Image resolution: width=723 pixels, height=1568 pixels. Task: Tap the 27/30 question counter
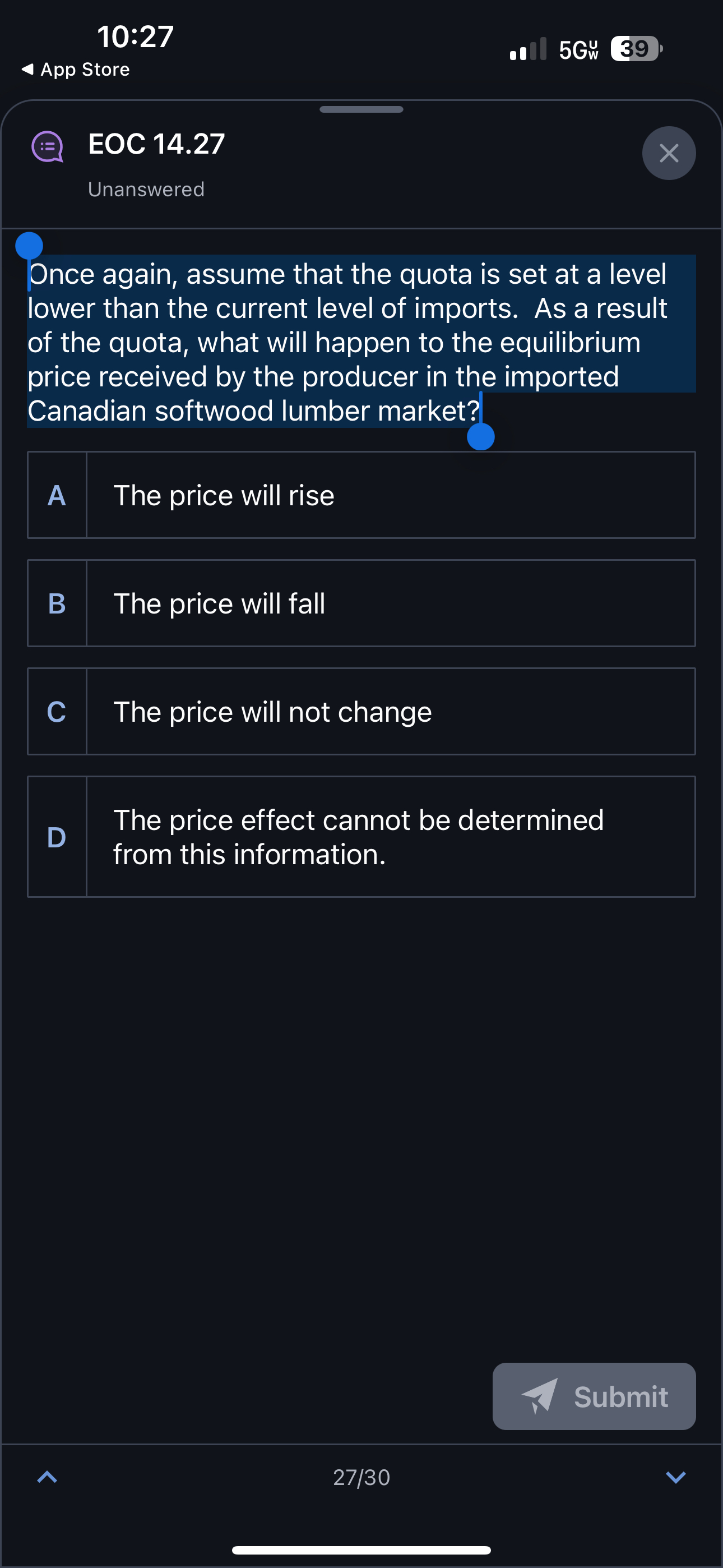tap(361, 1477)
